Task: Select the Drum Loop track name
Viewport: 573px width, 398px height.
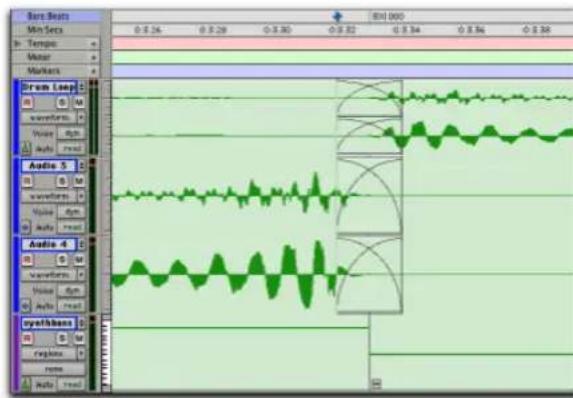Action: pyautogui.click(x=49, y=87)
